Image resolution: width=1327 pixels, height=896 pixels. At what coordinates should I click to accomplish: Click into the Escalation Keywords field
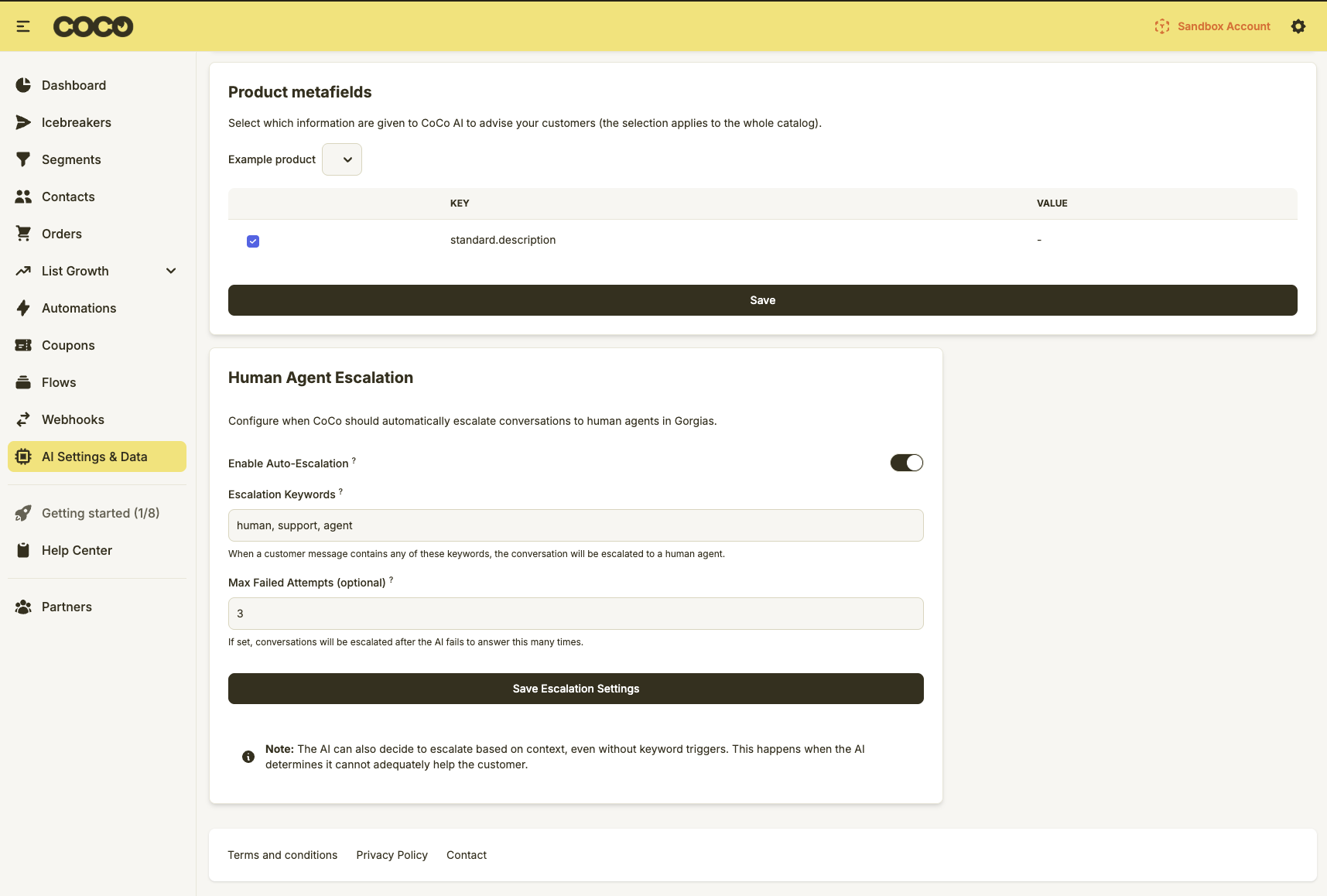coord(576,525)
